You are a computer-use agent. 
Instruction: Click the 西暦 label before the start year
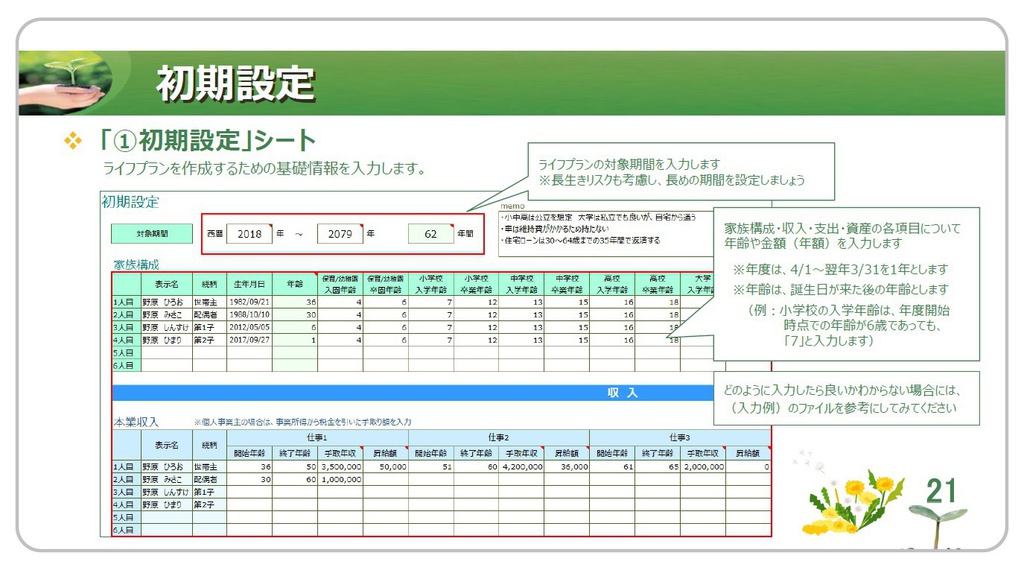click(x=215, y=233)
